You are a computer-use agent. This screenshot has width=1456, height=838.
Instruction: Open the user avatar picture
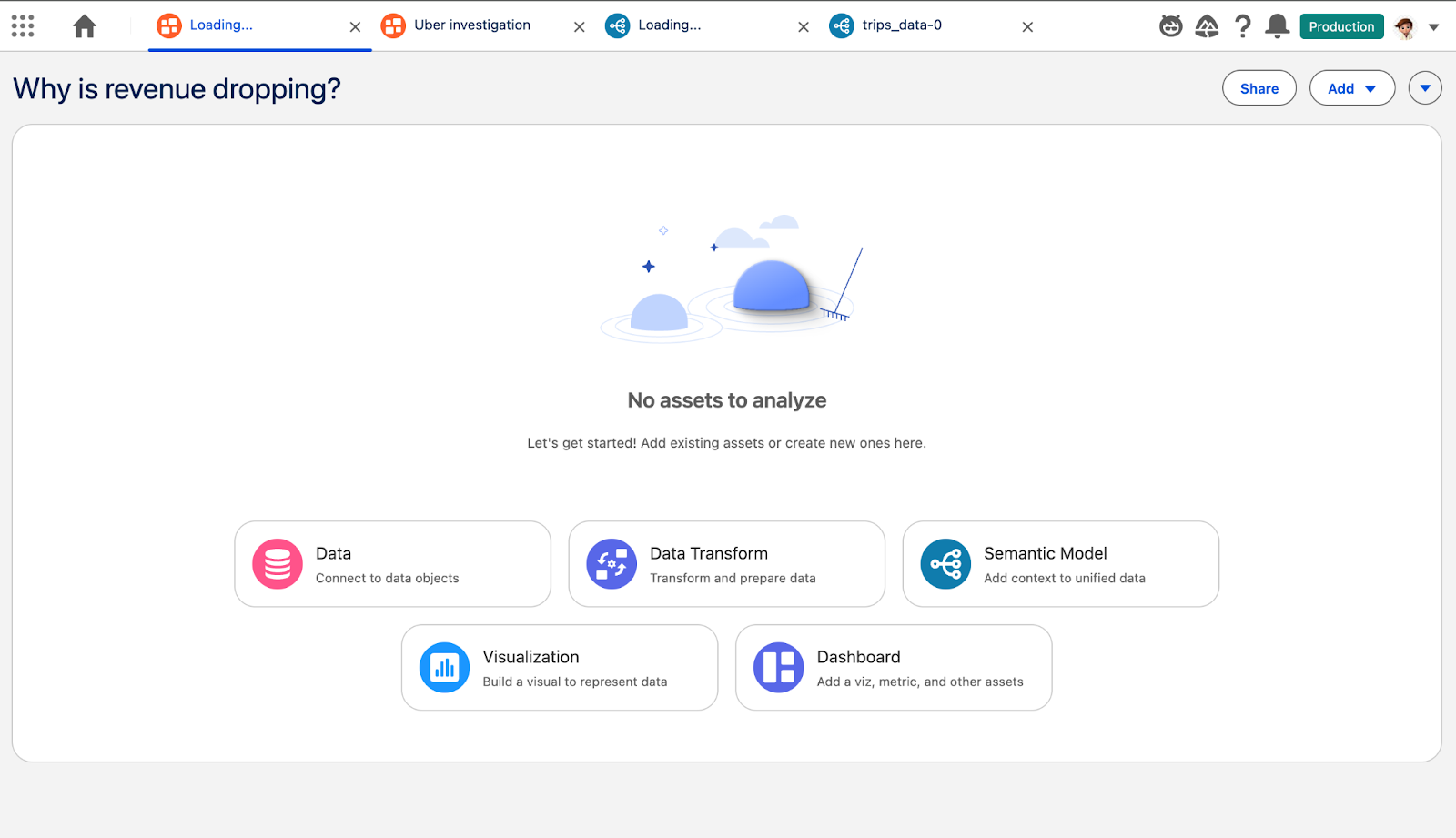coord(1405,27)
